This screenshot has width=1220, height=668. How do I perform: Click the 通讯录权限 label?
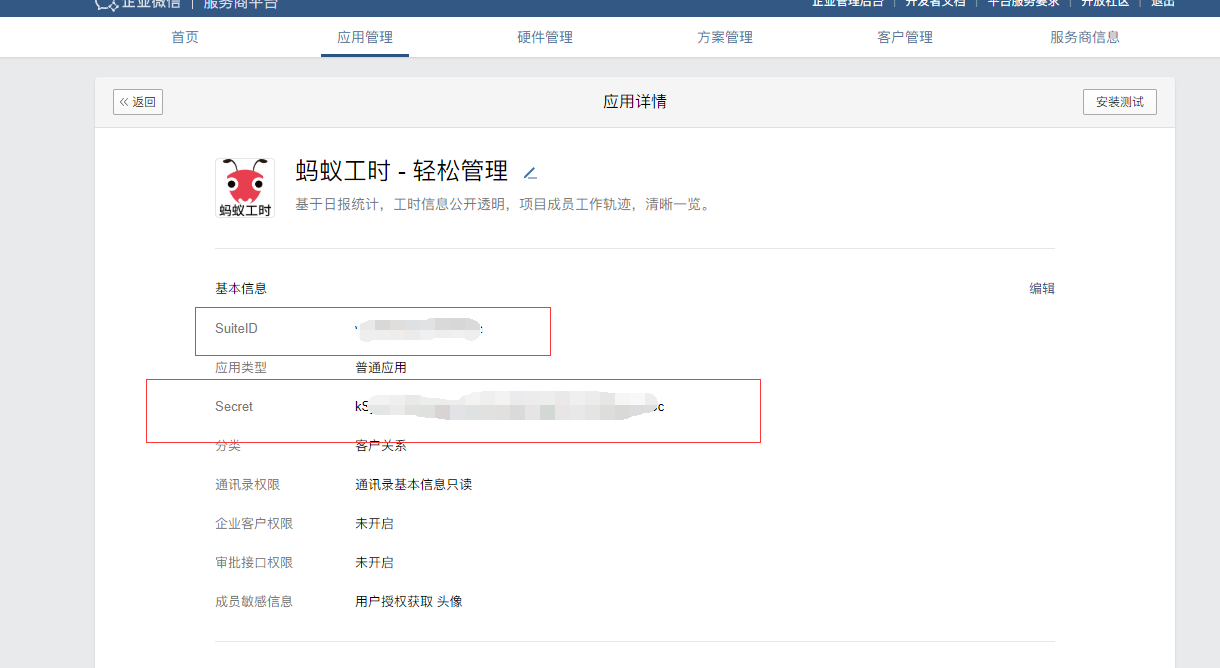[x=247, y=485]
